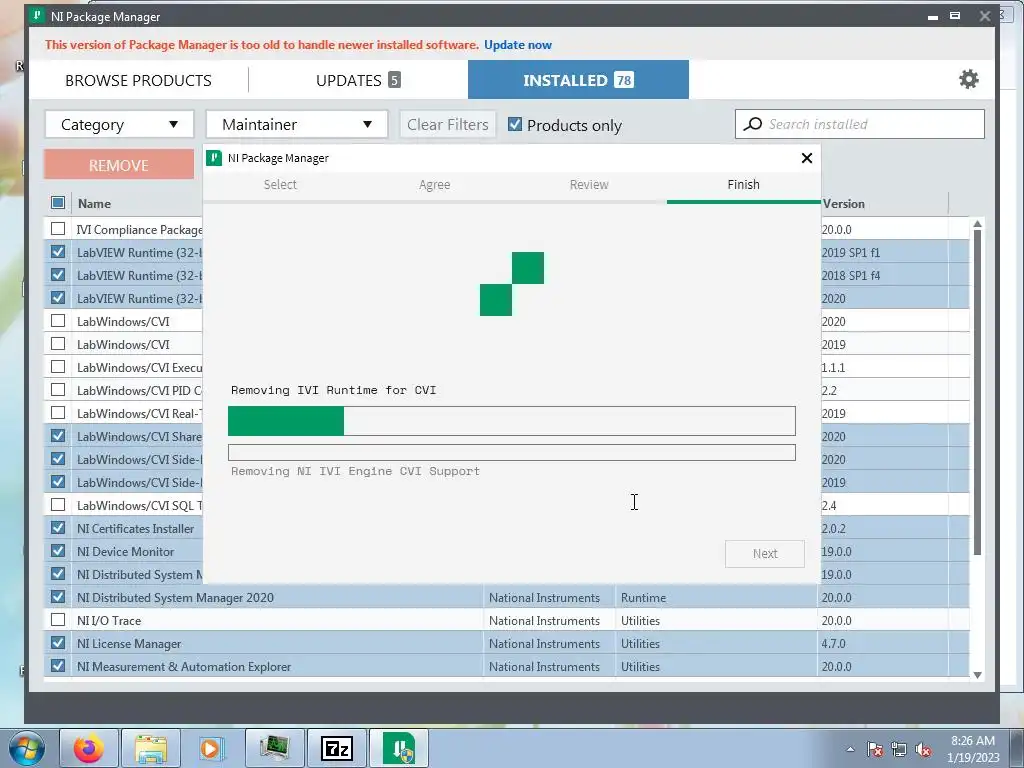Click the scrollbar up arrow

coord(977,224)
